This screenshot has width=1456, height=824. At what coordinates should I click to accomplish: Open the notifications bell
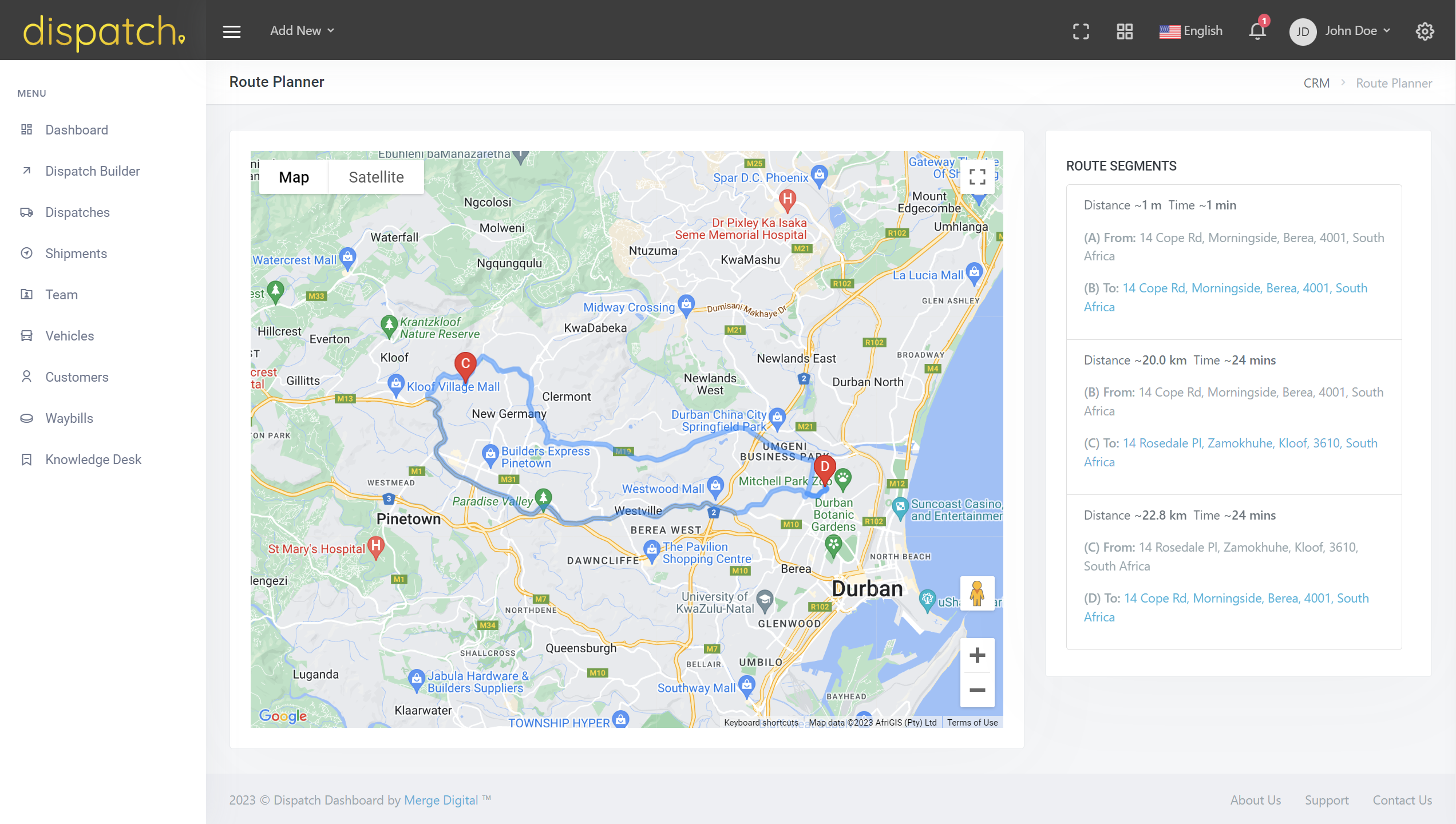(x=1256, y=31)
